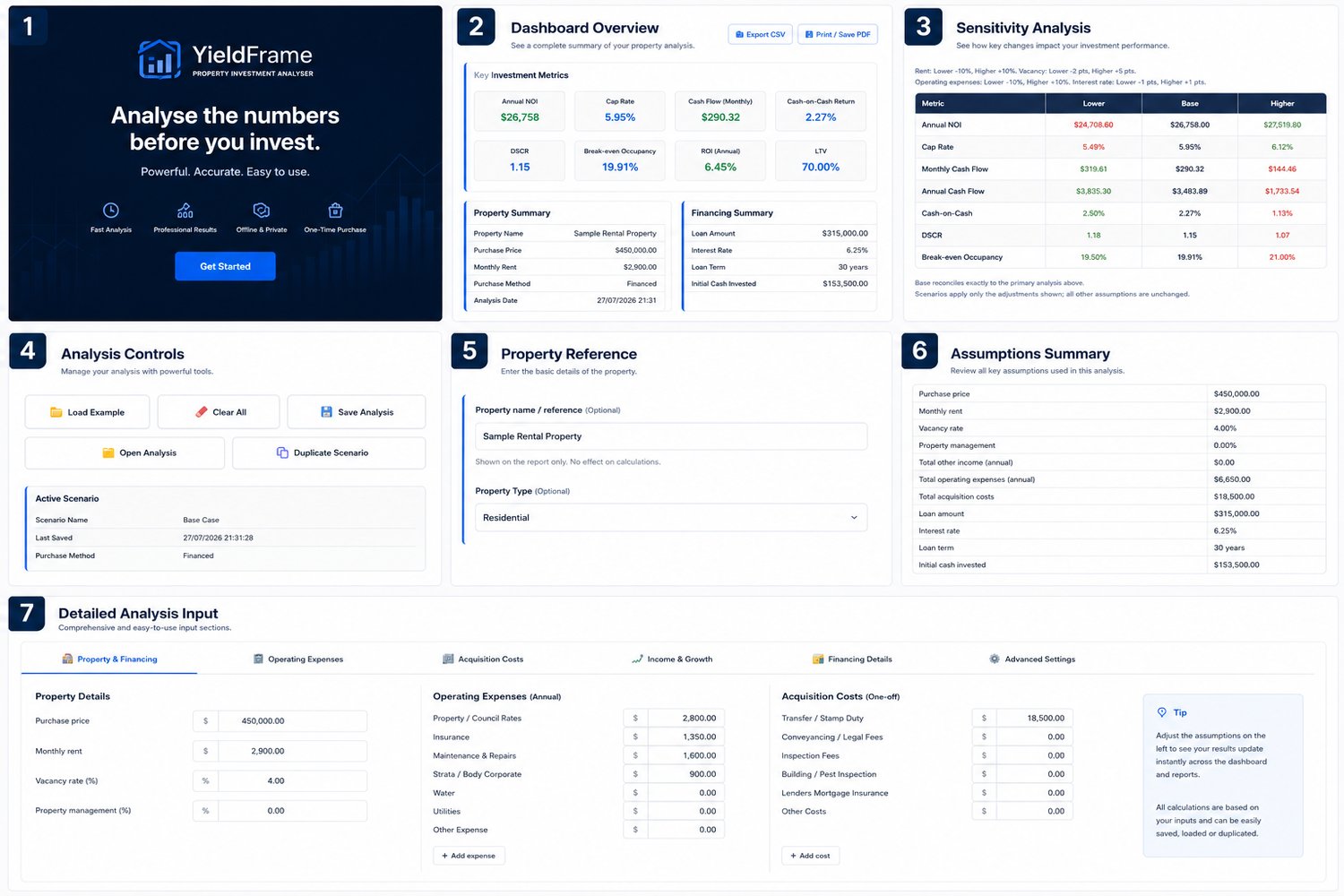Click the Get Started button

[x=225, y=266]
